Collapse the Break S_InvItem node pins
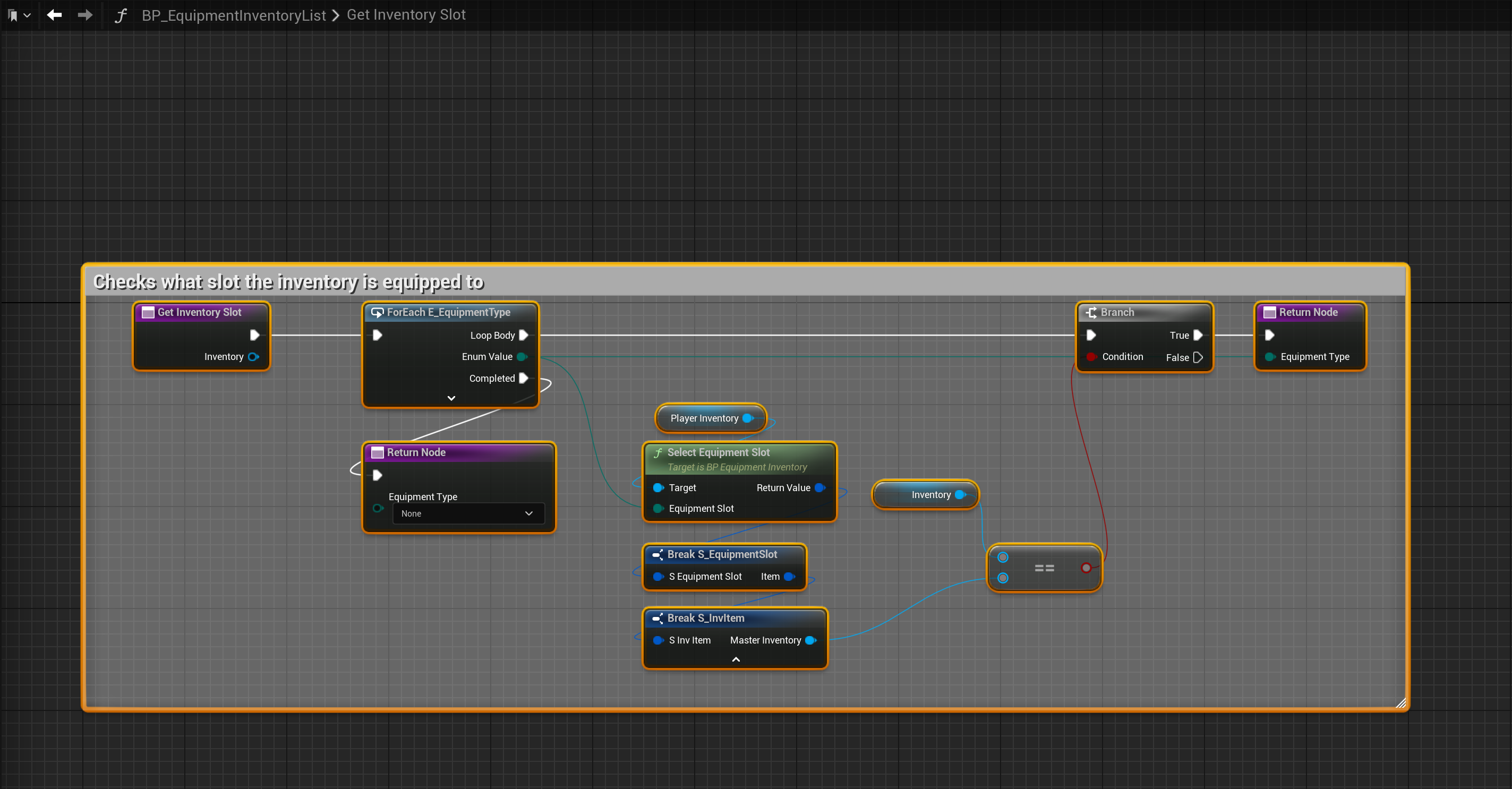This screenshot has height=789, width=1512. pos(736,659)
